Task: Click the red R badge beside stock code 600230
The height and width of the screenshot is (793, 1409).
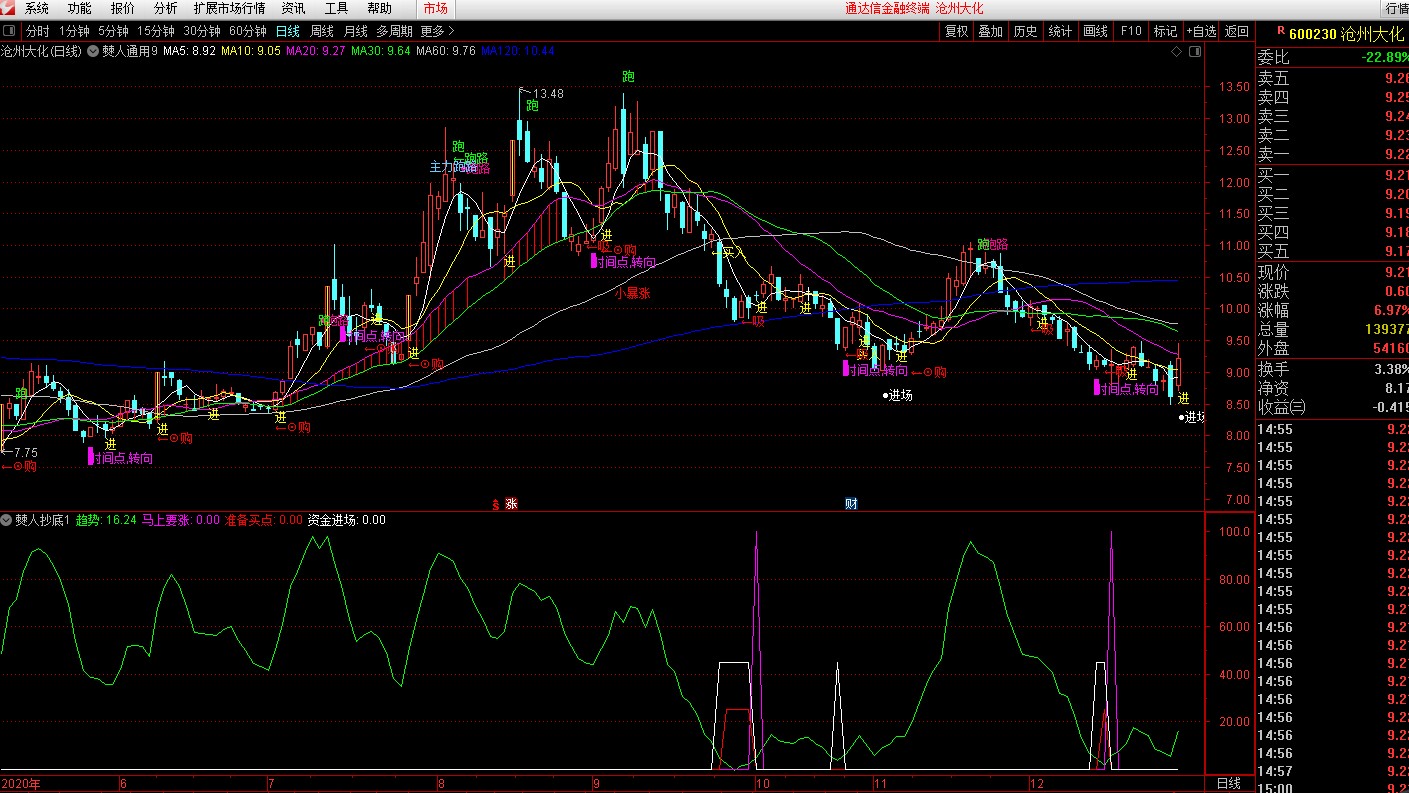Action: (x=1281, y=31)
